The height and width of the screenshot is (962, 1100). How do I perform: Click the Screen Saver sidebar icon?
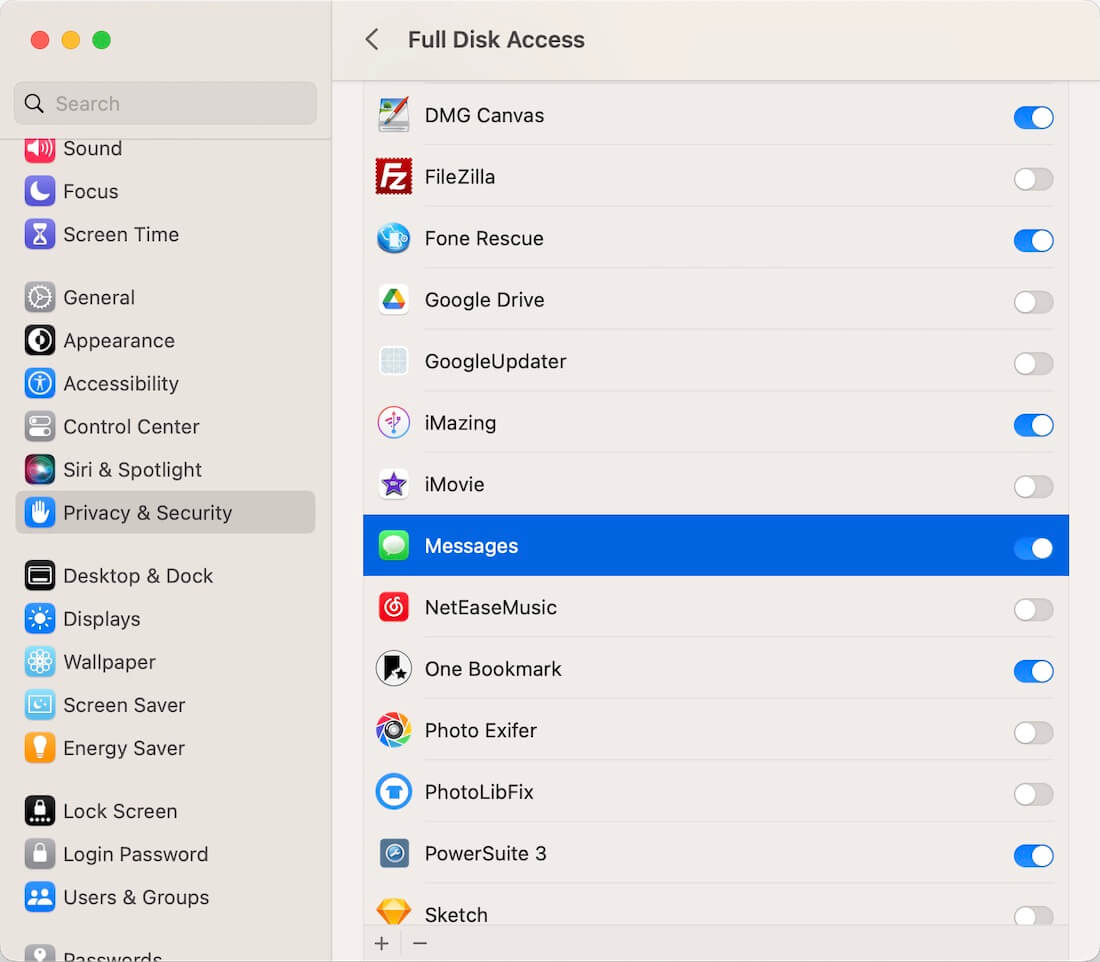40,705
